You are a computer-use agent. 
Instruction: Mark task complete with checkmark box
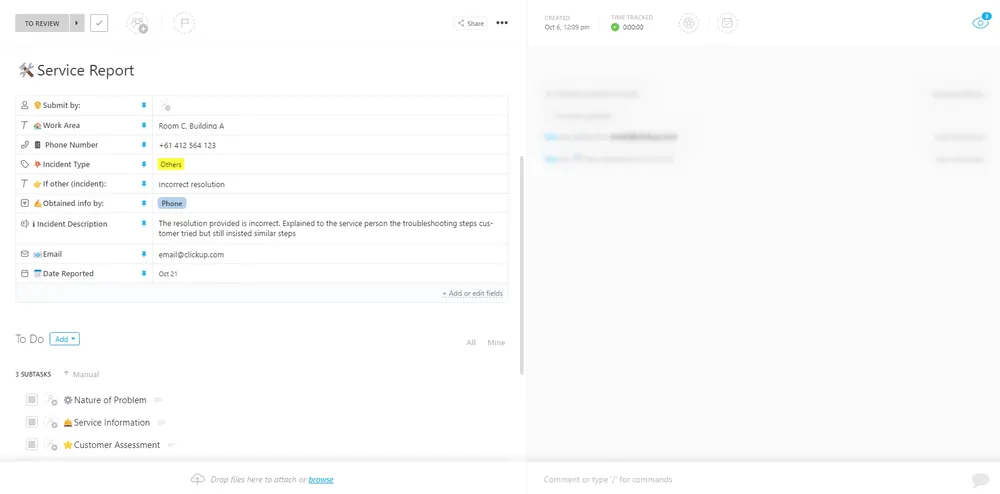tap(99, 24)
